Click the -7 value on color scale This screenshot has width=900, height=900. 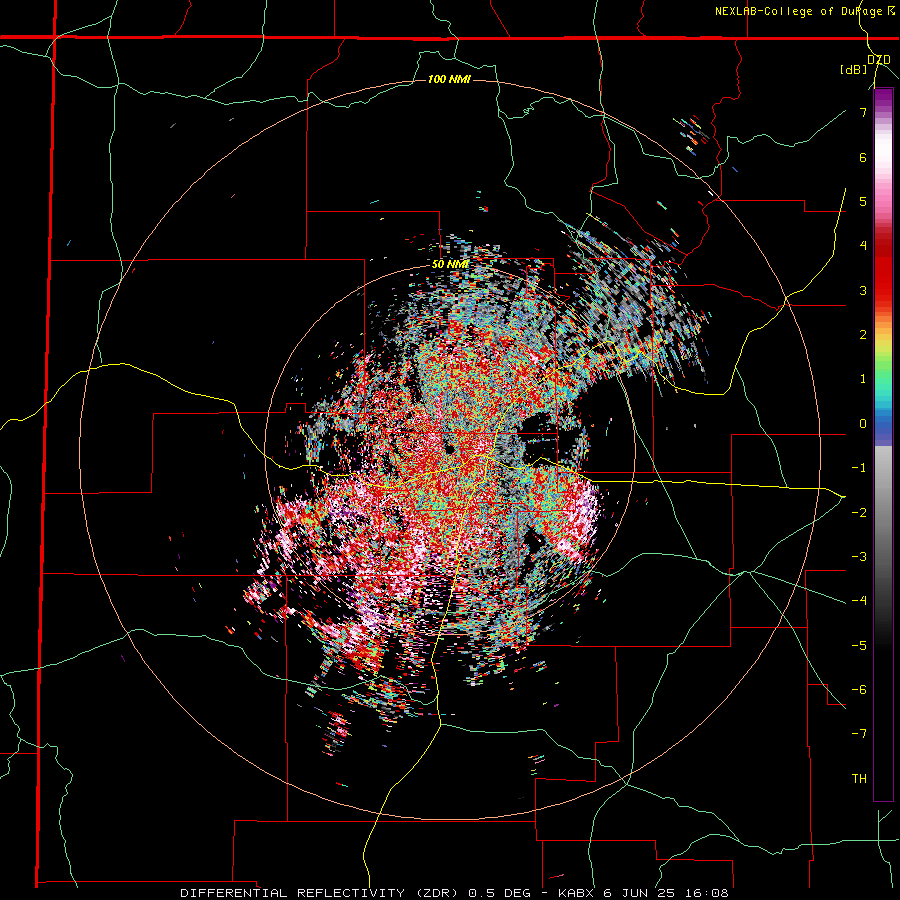click(859, 734)
